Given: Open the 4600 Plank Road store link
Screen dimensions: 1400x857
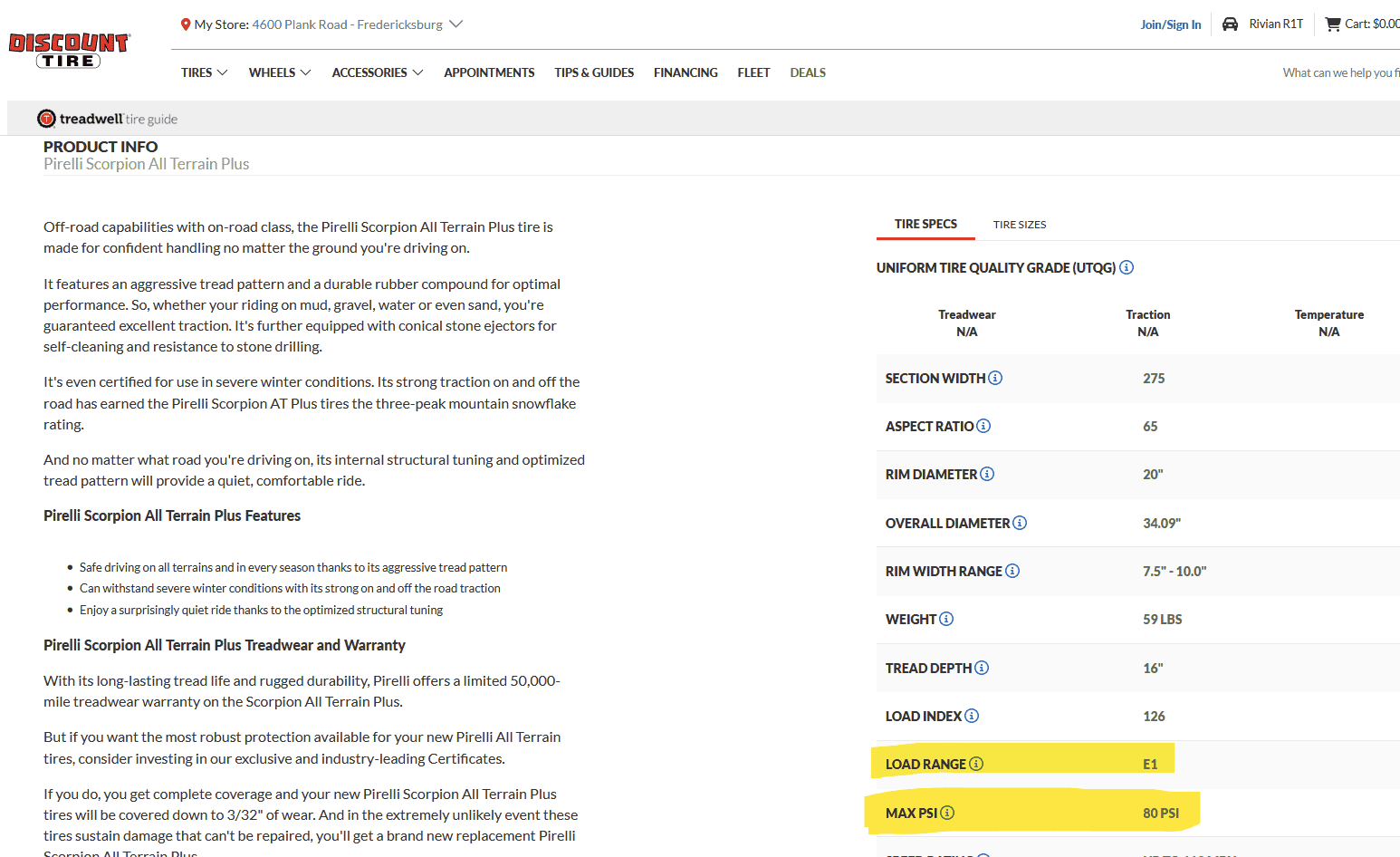Looking at the screenshot, I should point(348,24).
